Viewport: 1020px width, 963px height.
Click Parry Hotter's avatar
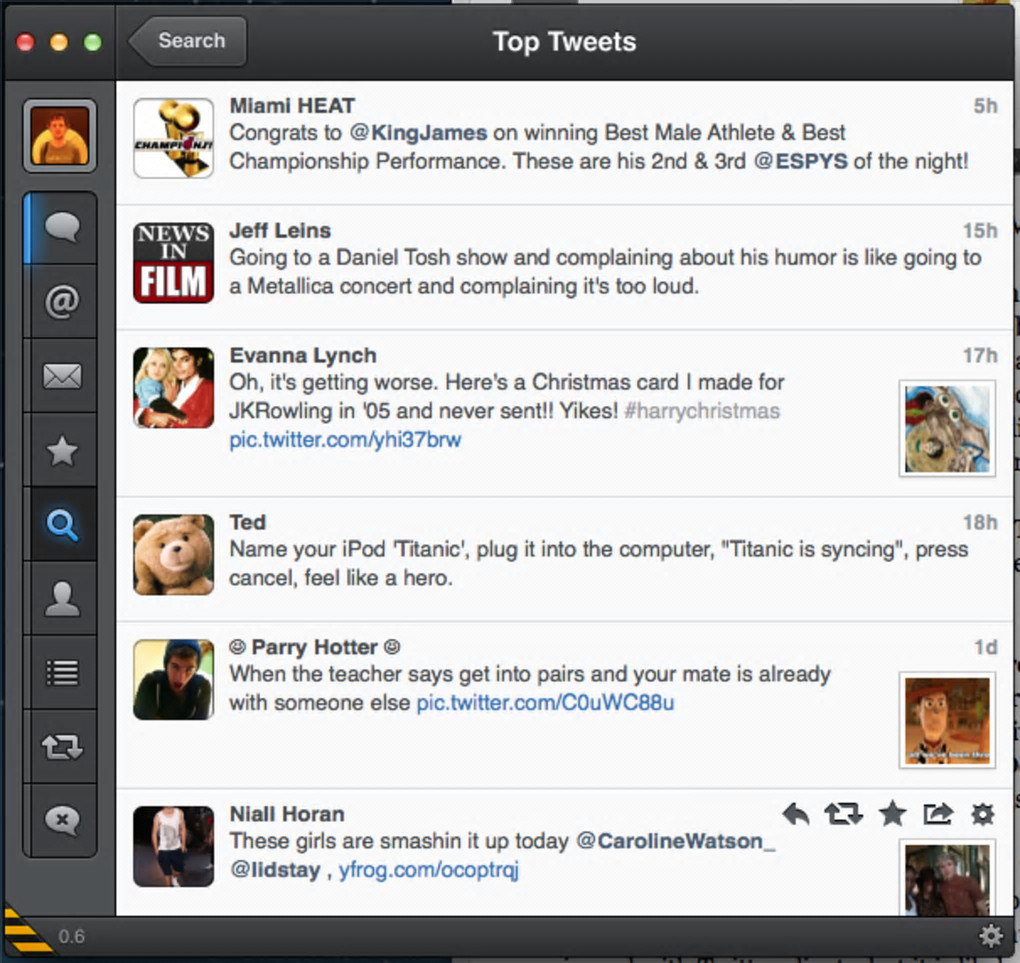coord(174,679)
